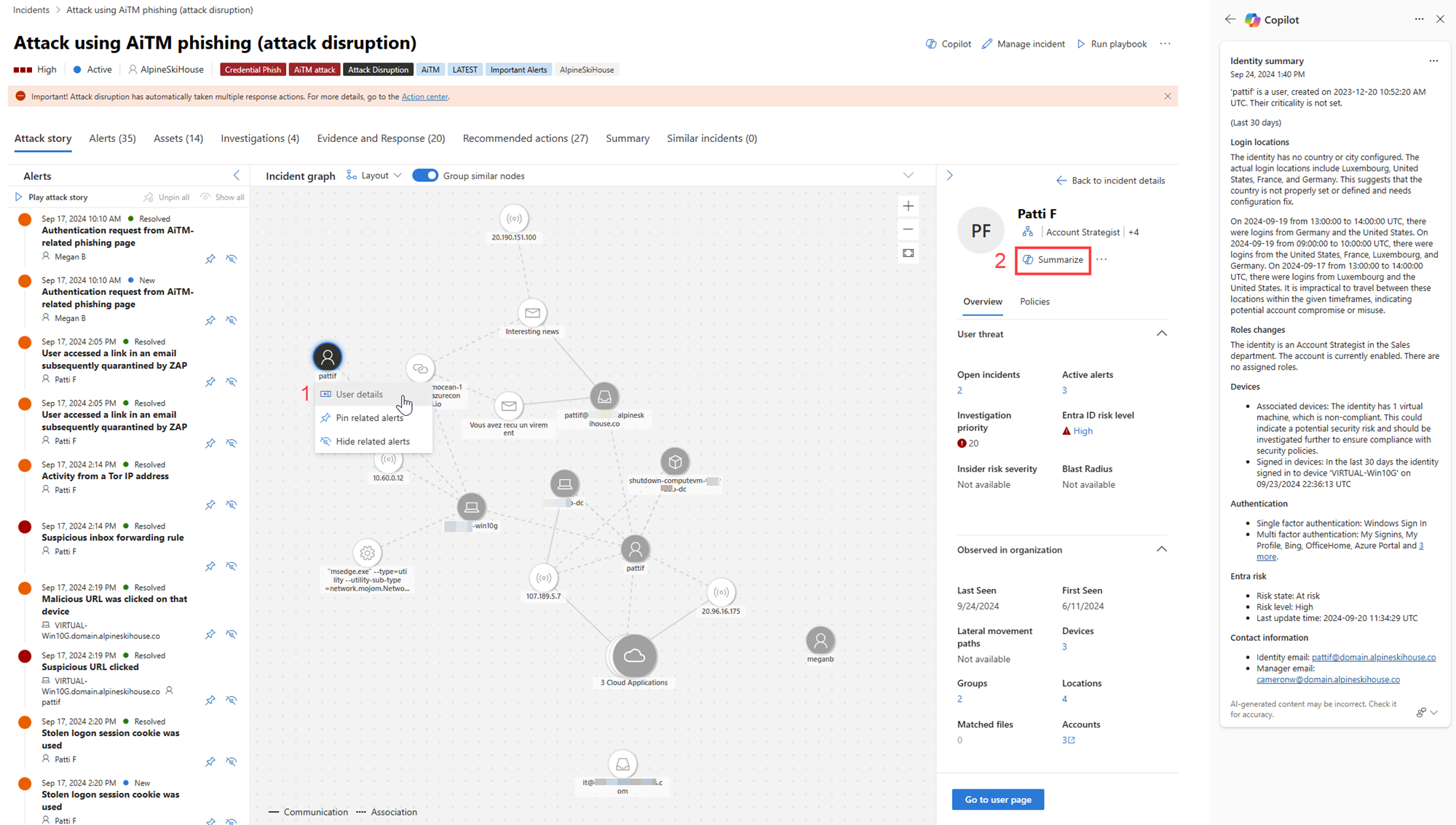Screen dimensions: 1456x825
Task: Zoom in on the incident graph
Action: (x=908, y=206)
